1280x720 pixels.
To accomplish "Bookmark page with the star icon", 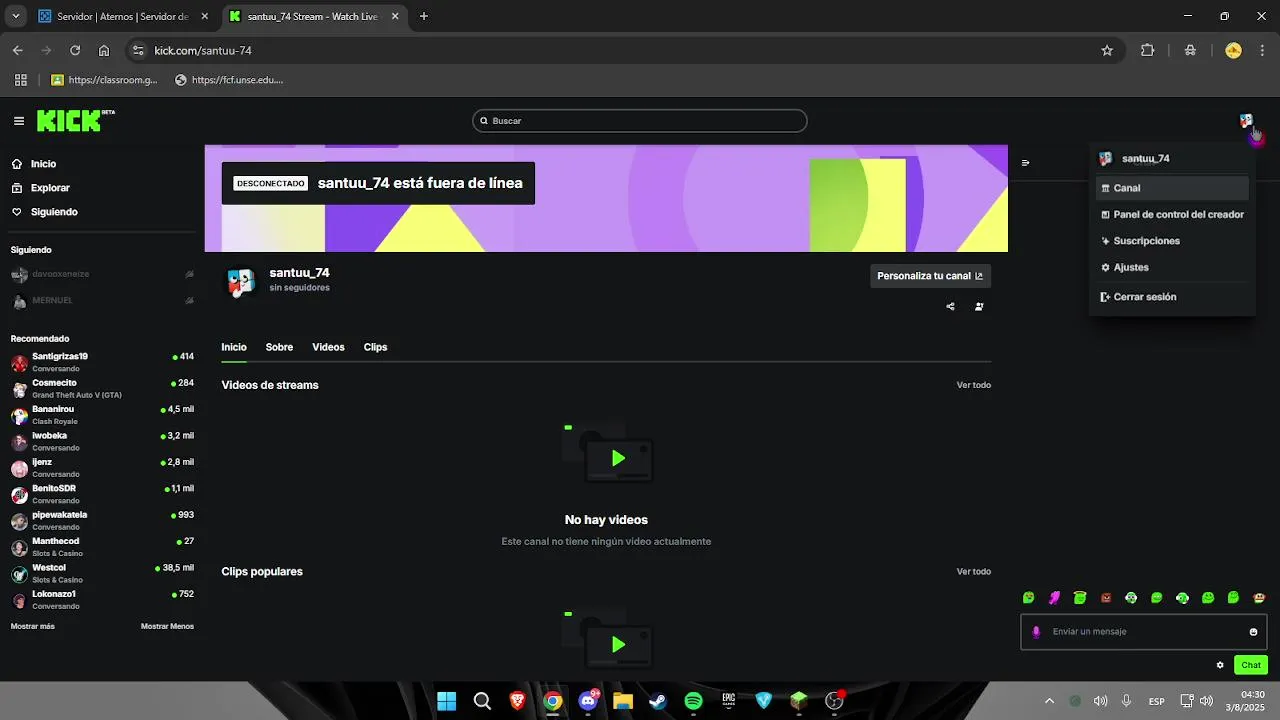I will (x=1107, y=50).
